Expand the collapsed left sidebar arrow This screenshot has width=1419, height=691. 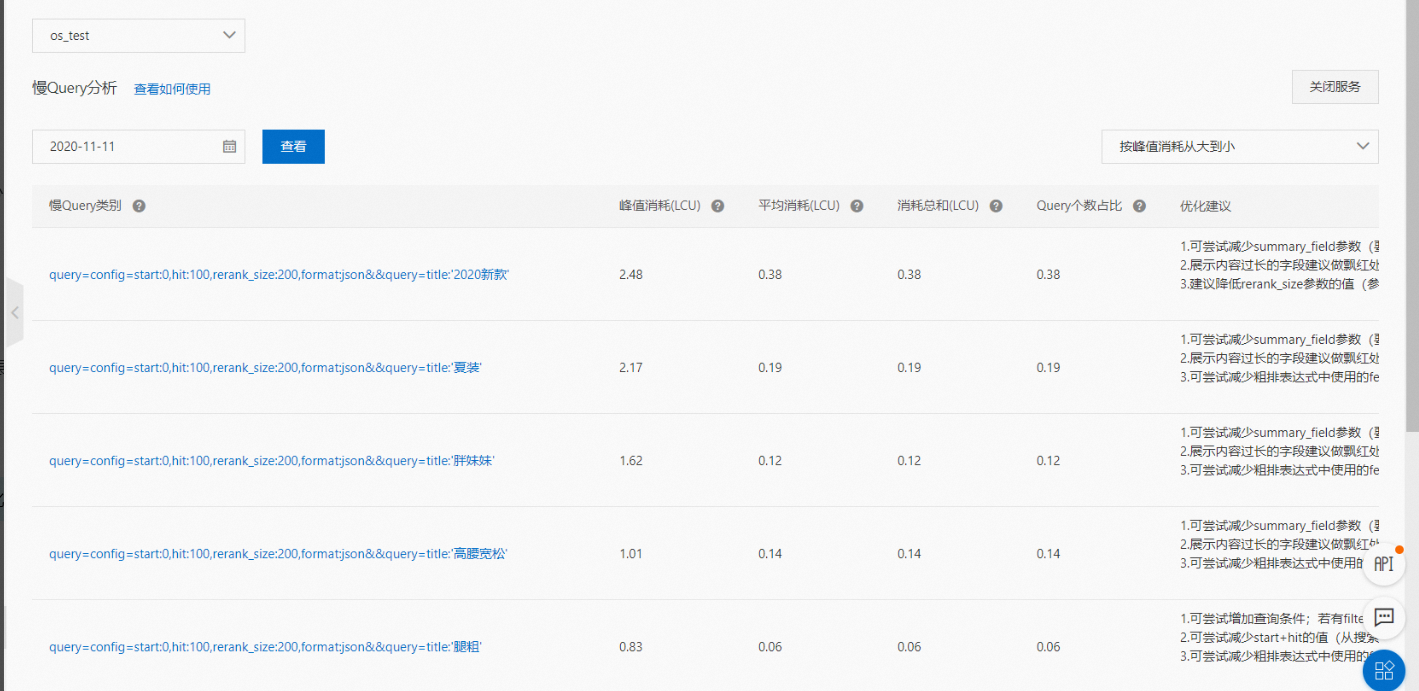15,312
